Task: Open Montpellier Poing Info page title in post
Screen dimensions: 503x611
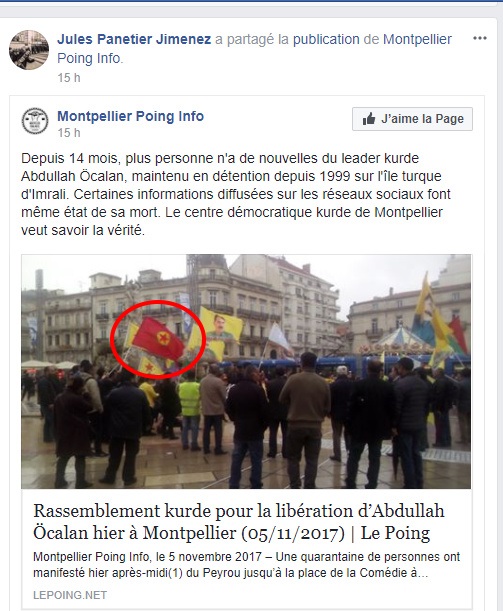Action: (x=131, y=116)
